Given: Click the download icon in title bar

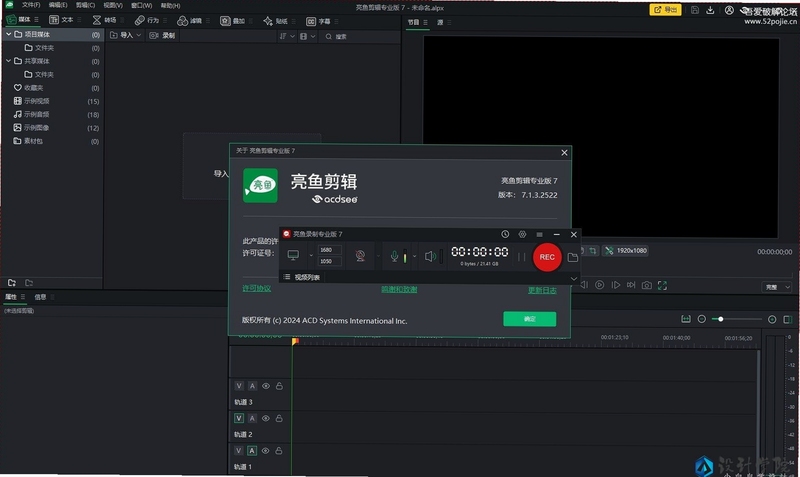Looking at the screenshot, I should (x=710, y=10).
